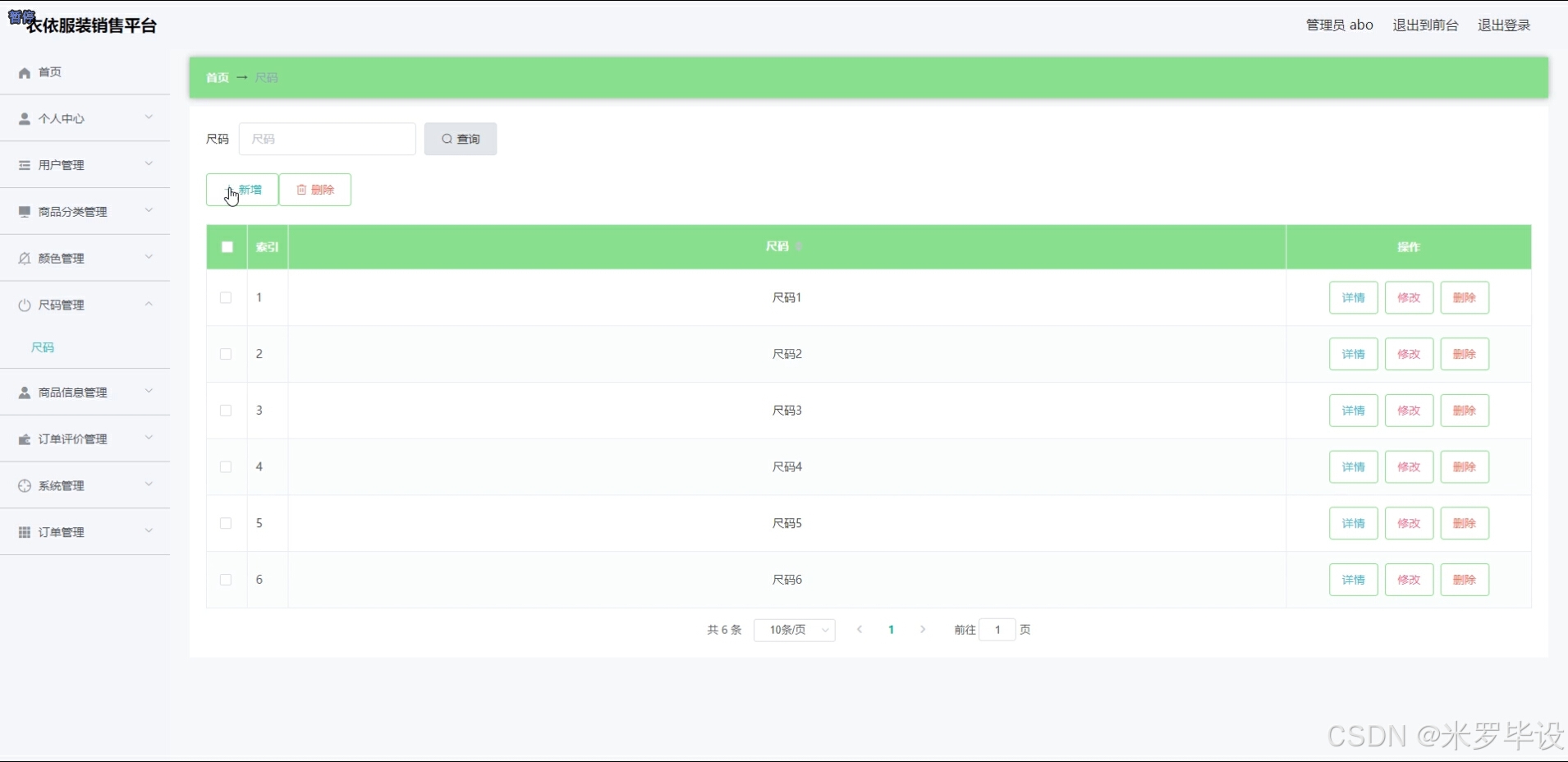Screen dimensions: 1568x762
Task: Select the 尺码 submenu item
Action: pyautogui.click(x=43, y=347)
